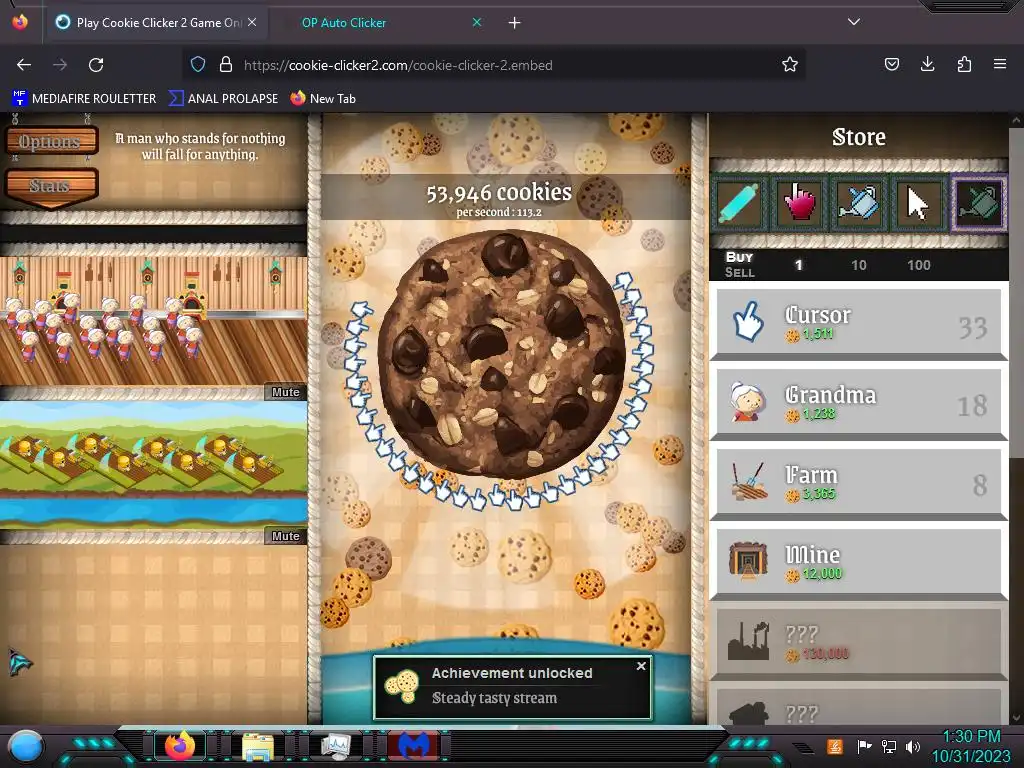
Task: Purchase a Cursor building
Action: [859, 323]
